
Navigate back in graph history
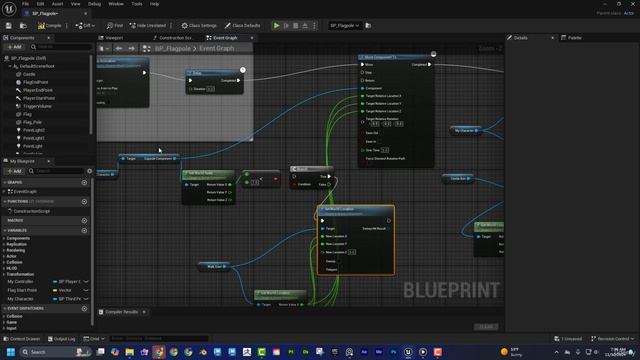[119, 49]
